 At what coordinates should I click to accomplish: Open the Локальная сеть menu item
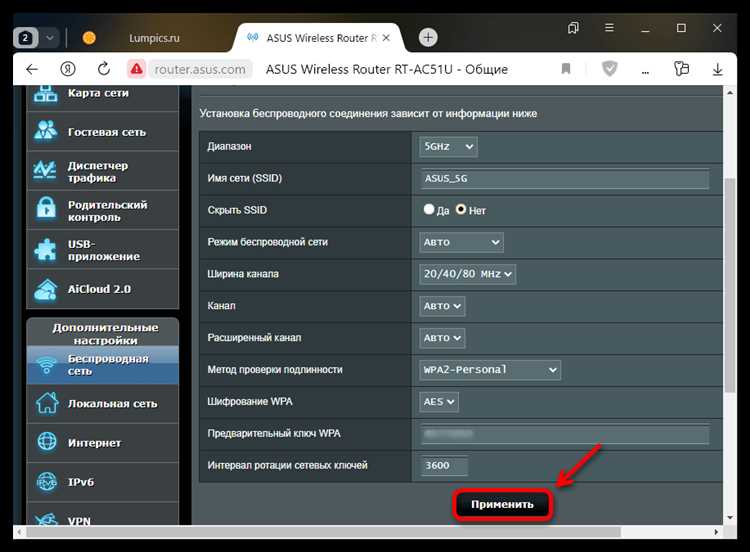[103, 404]
